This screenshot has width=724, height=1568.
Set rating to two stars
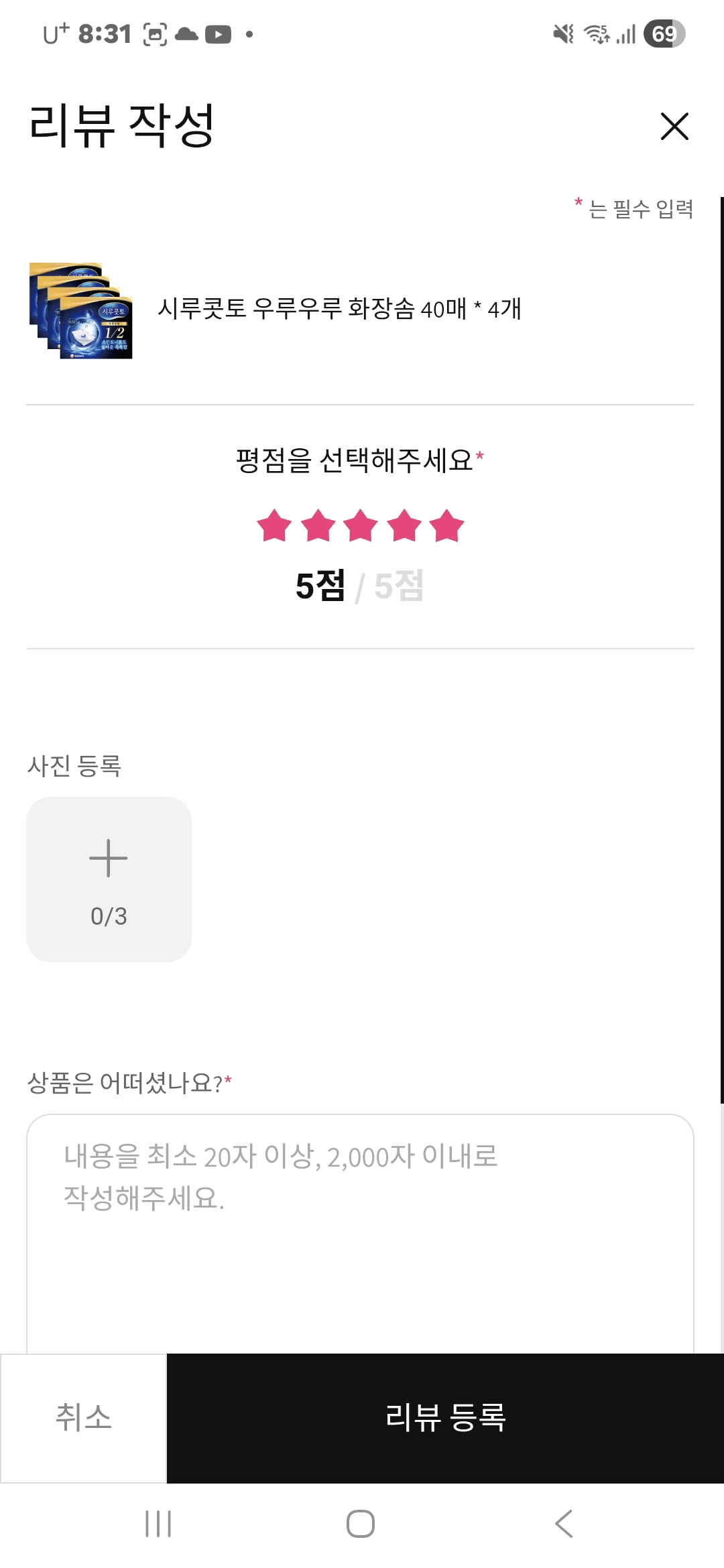pyautogui.click(x=318, y=525)
